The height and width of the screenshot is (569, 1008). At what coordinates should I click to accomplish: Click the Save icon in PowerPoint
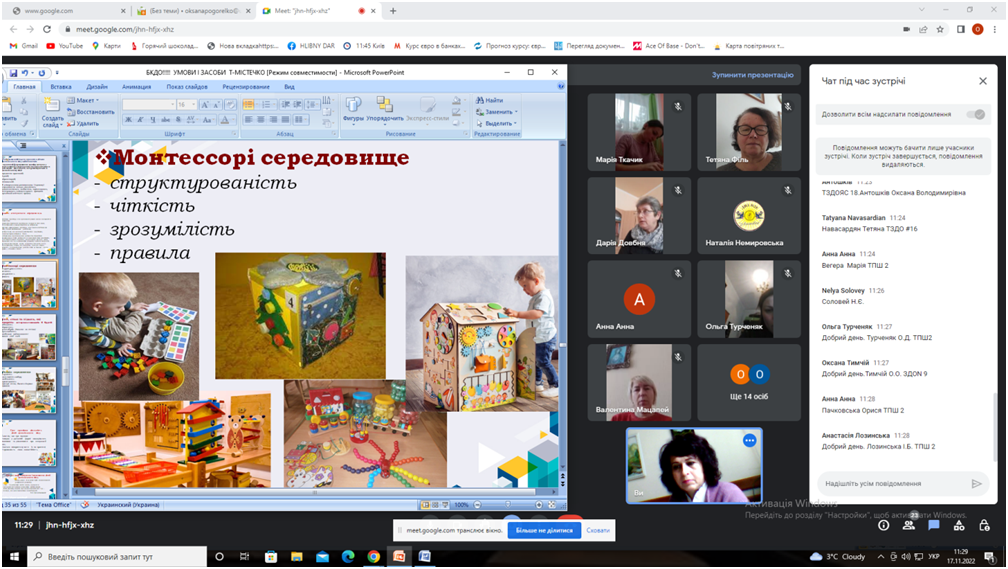coord(14,73)
